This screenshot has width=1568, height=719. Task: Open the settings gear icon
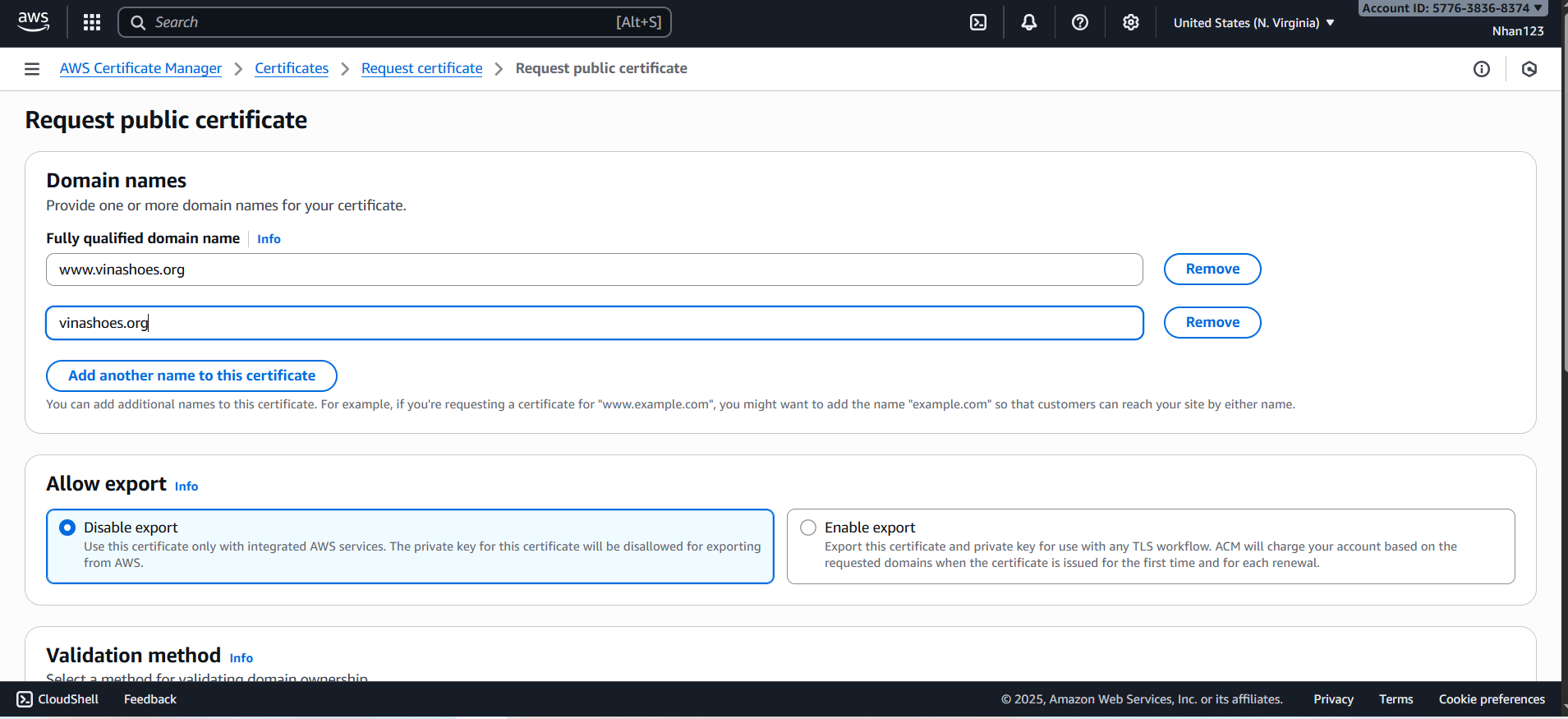1131,22
